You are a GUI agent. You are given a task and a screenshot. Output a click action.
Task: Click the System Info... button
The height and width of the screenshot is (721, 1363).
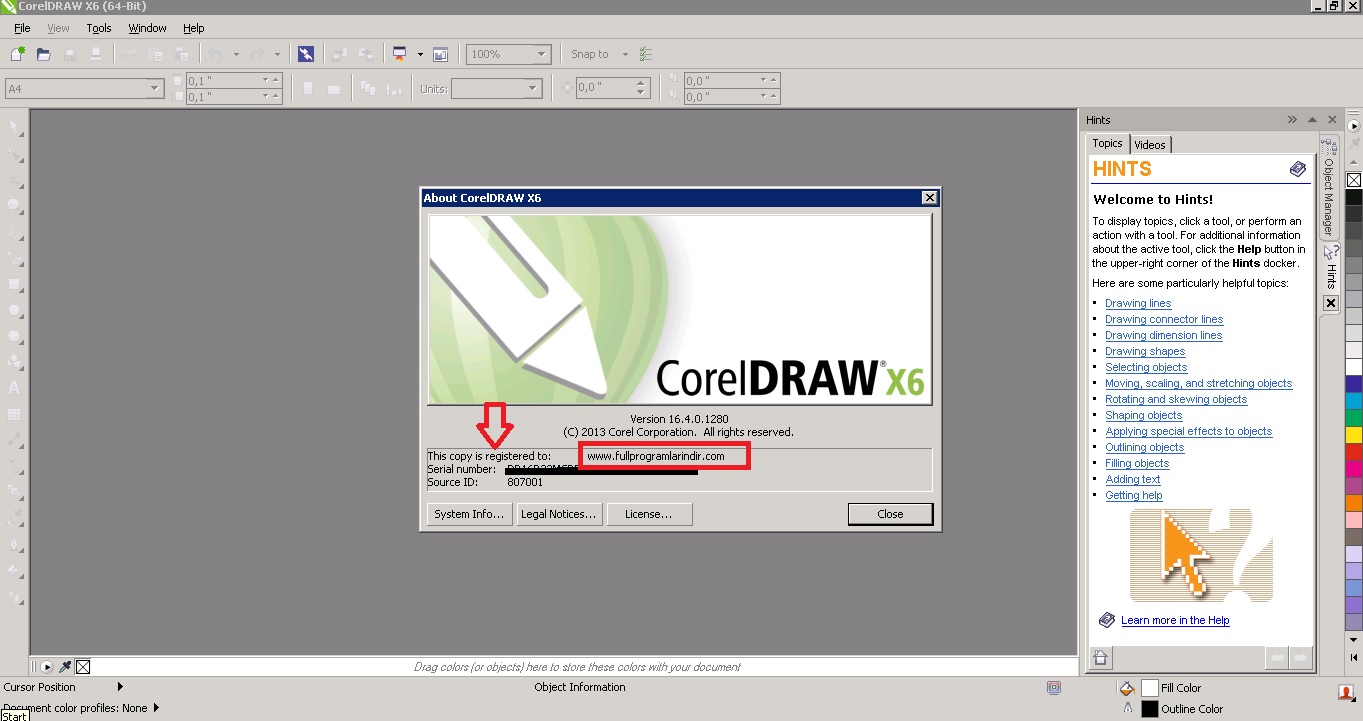click(470, 514)
